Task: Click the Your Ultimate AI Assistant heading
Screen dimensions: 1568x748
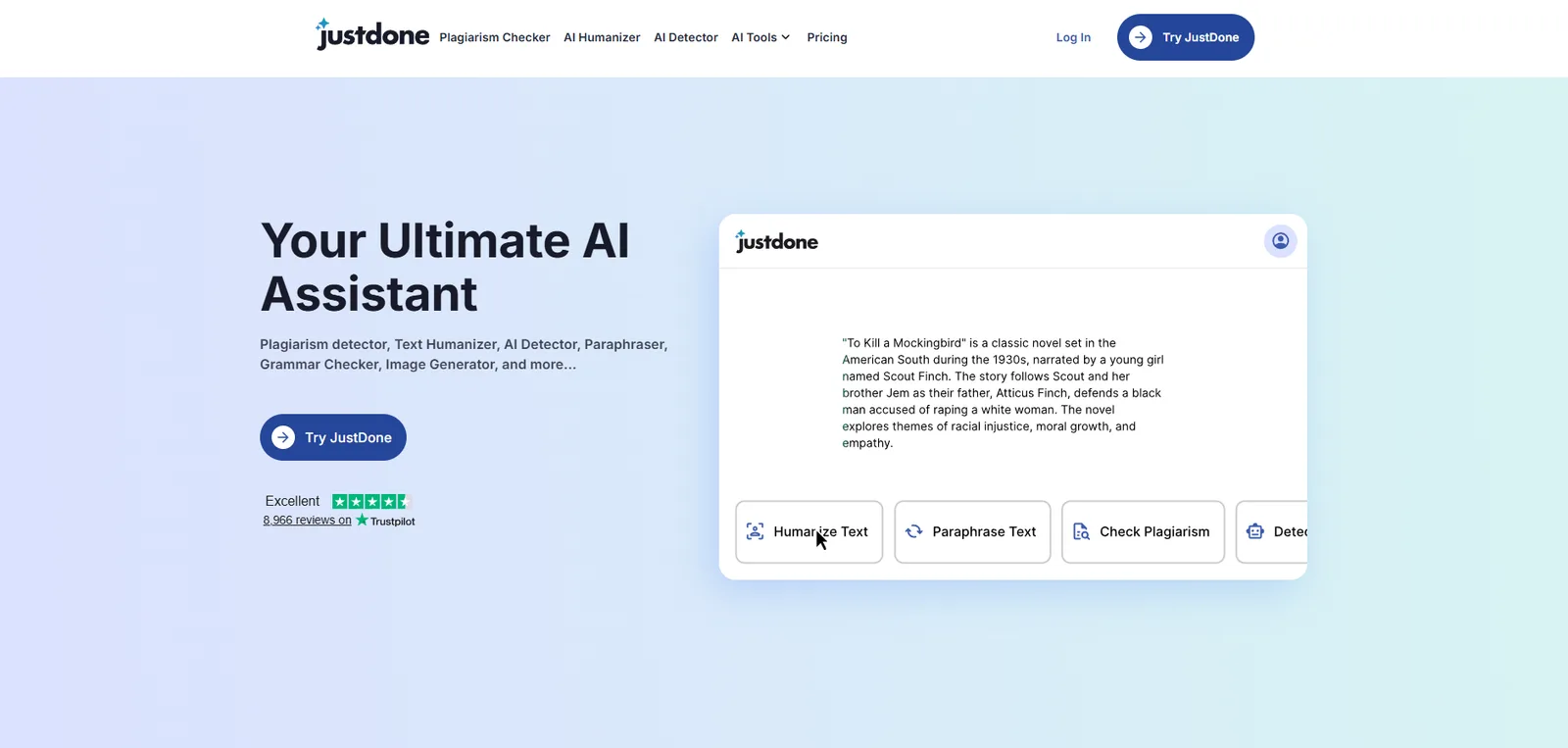Action: point(445,267)
